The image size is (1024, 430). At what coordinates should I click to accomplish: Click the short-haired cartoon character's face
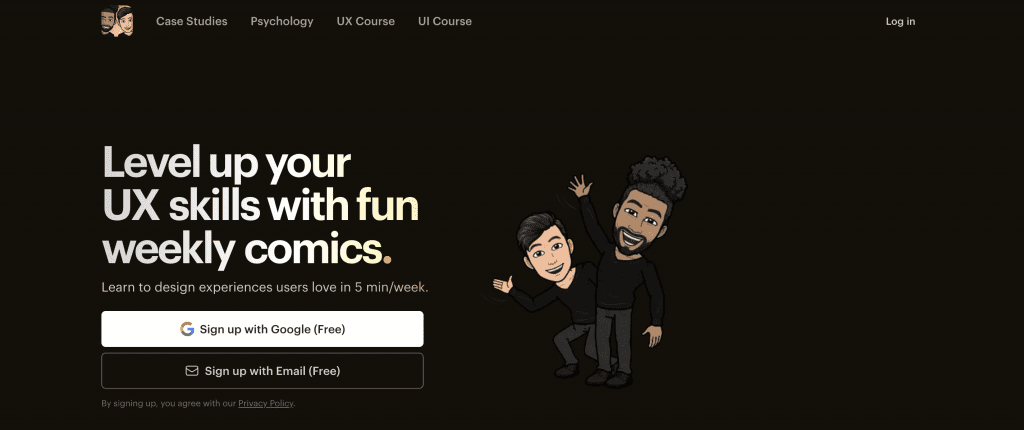pyautogui.click(x=549, y=252)
